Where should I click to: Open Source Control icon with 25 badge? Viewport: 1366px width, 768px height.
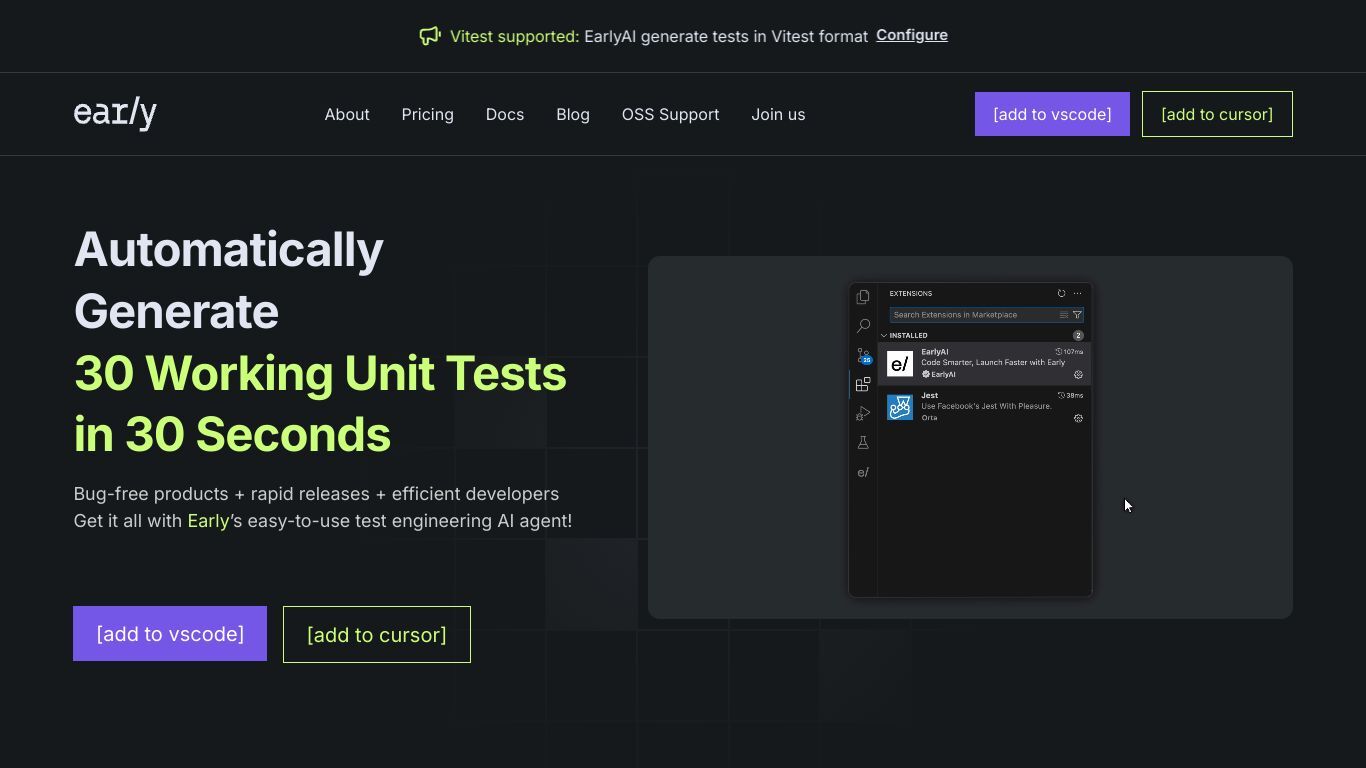click(x=864, y=356)
